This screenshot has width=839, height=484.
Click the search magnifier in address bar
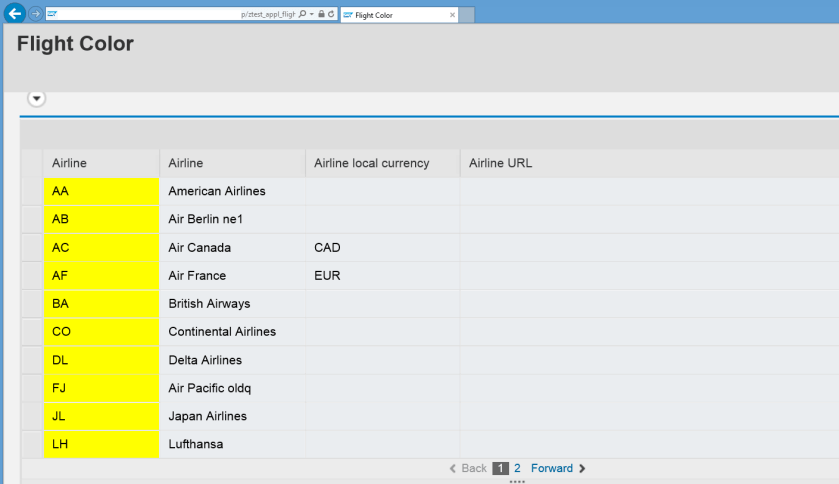tap(302, 14)
